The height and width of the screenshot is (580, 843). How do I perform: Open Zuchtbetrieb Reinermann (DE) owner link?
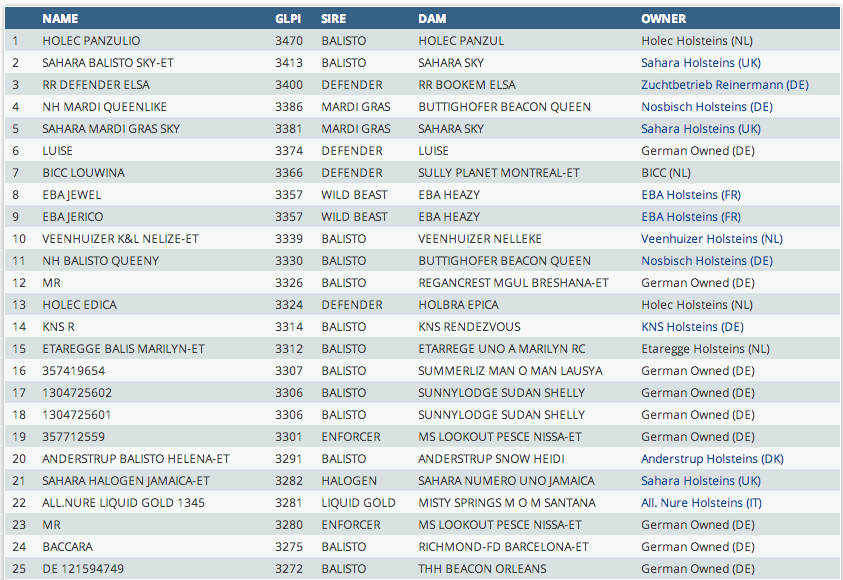(x=725, y=85)
